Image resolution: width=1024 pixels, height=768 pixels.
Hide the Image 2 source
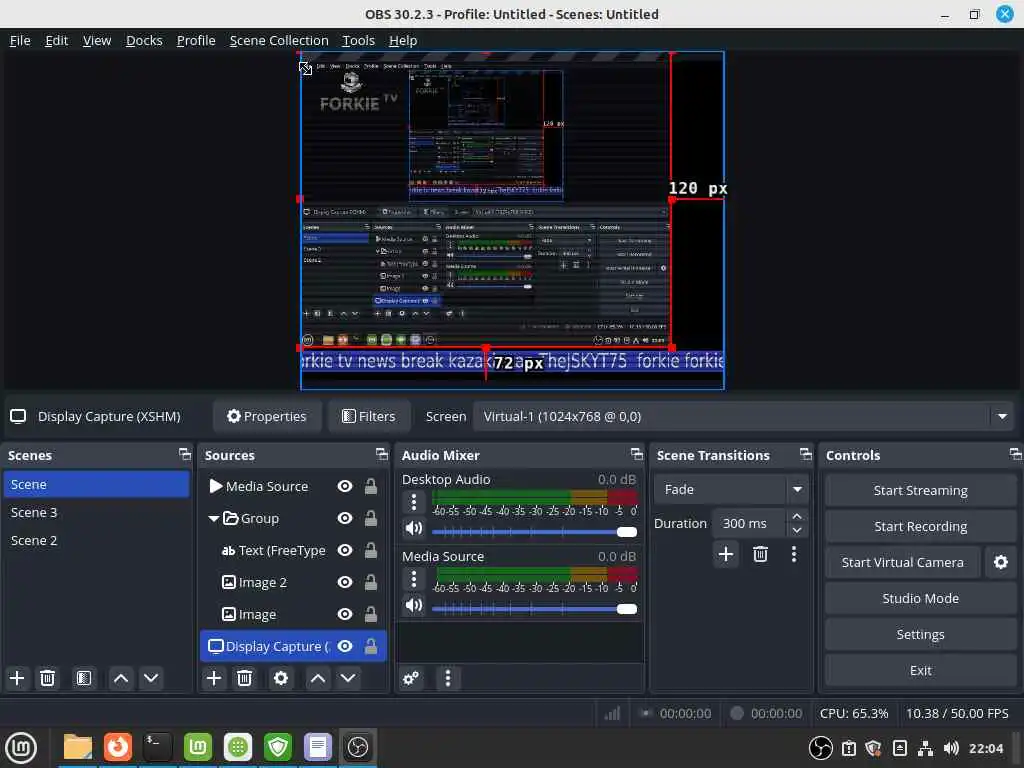coord(345,583)
